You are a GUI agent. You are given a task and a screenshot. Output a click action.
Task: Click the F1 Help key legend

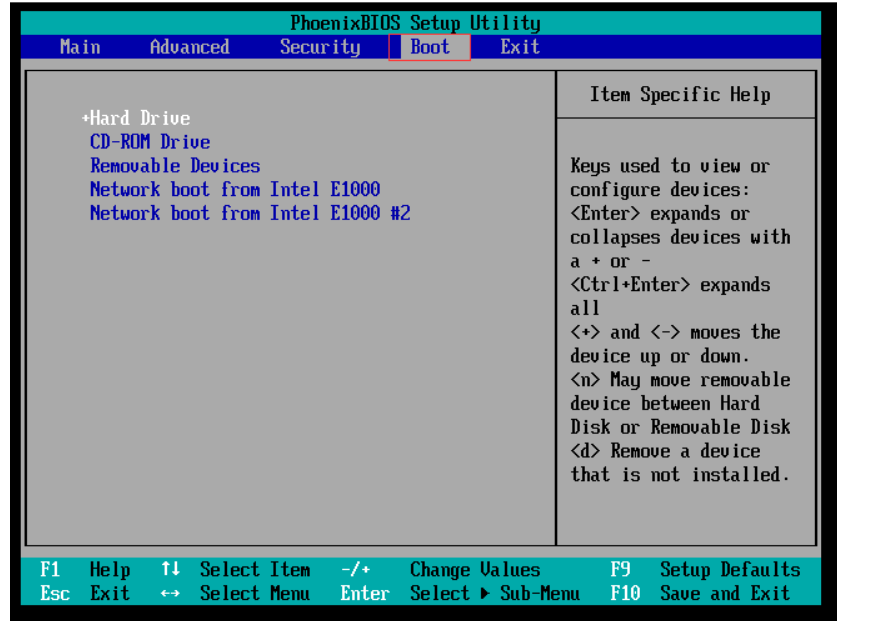(x=85, y=569)
